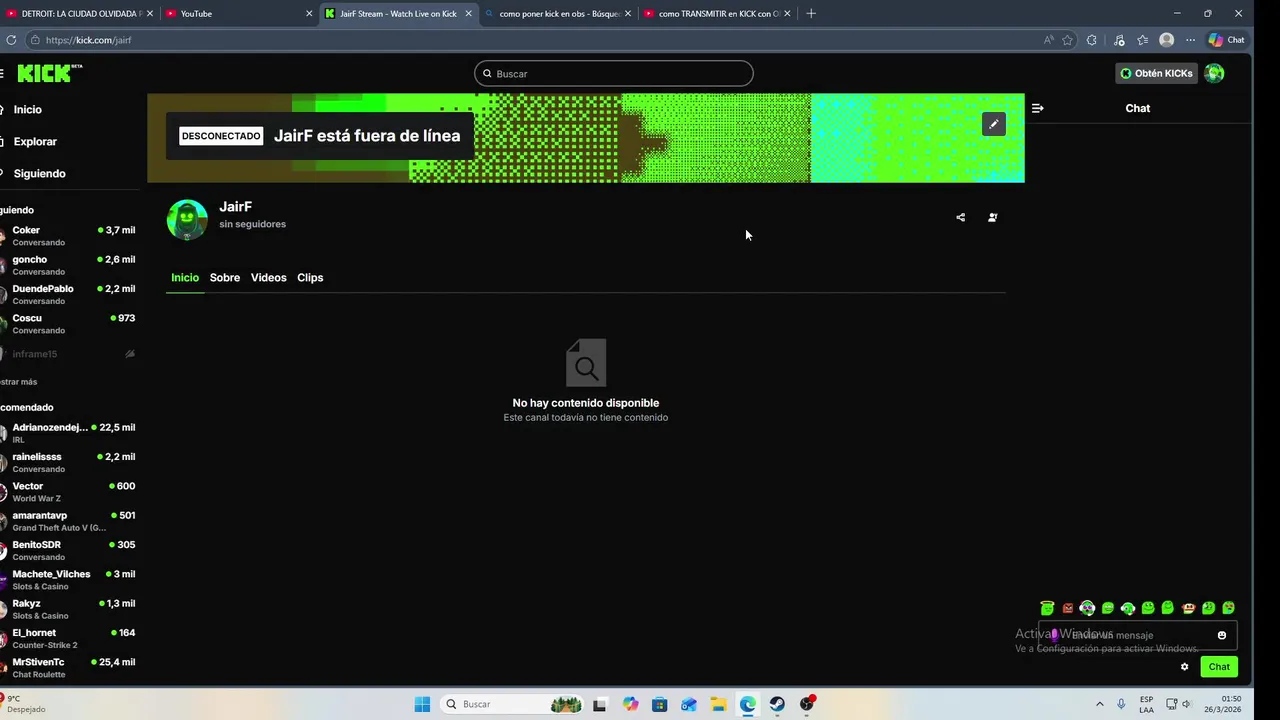Open Microsoft Store from the taskbar
Image resolution: width=1280 pixels, height=720 pixels.
point(659,704)
